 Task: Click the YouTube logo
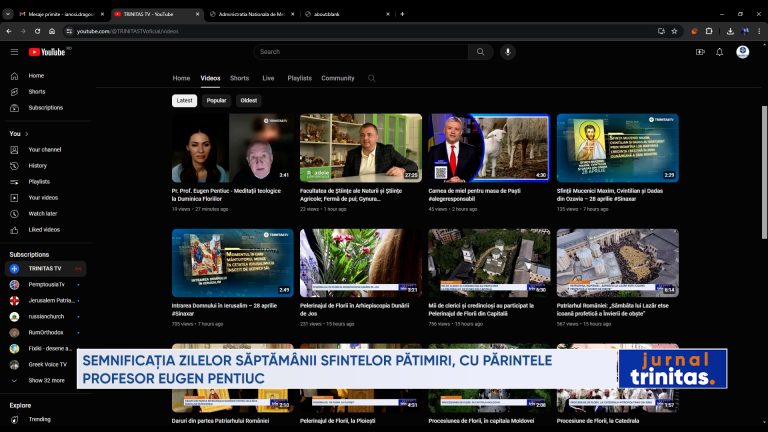[47, 52]
